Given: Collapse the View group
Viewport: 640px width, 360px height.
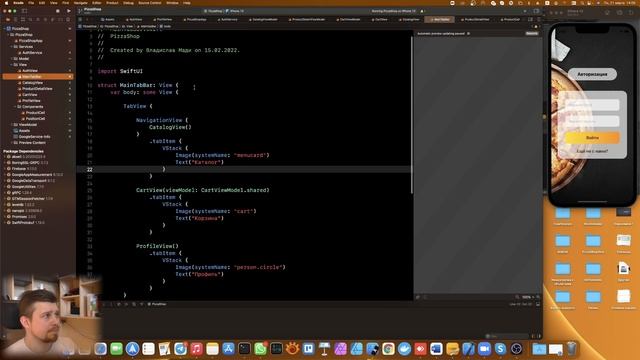Looking at the screenshot, I should [12, 64].
